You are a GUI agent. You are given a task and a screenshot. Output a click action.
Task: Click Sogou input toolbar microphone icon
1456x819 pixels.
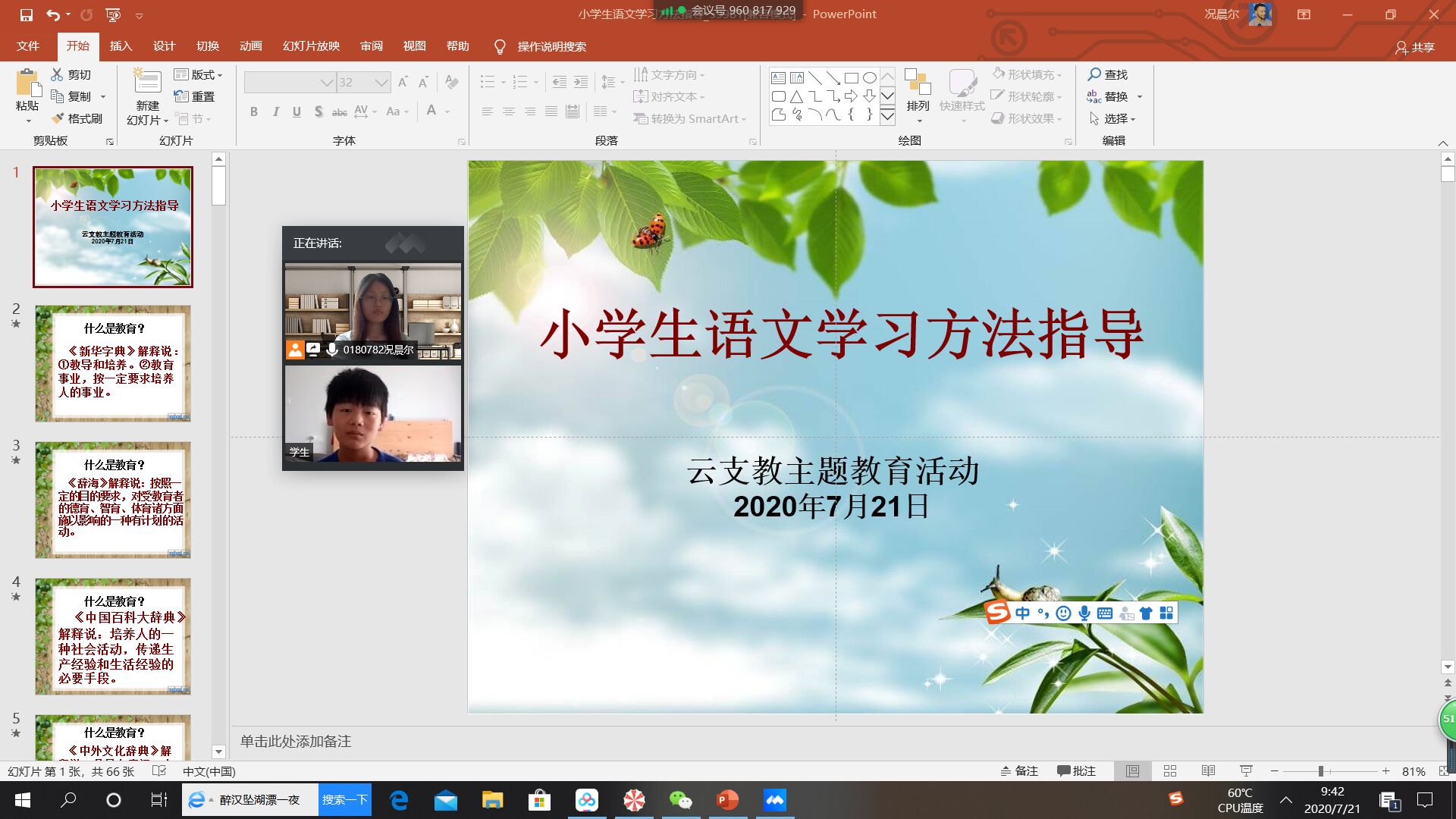click(1084, 613)
